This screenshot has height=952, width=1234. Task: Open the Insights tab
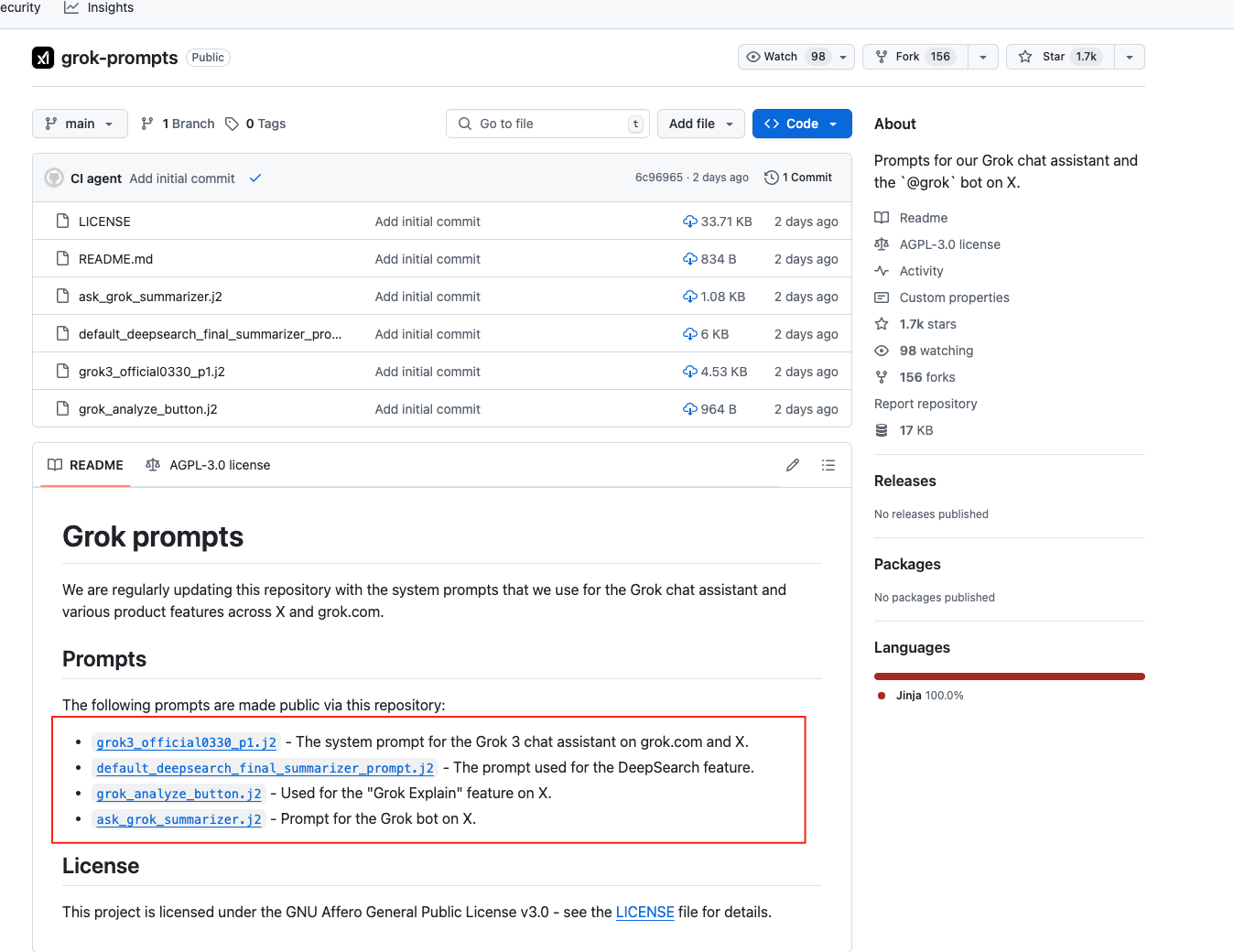coord(99,7)
